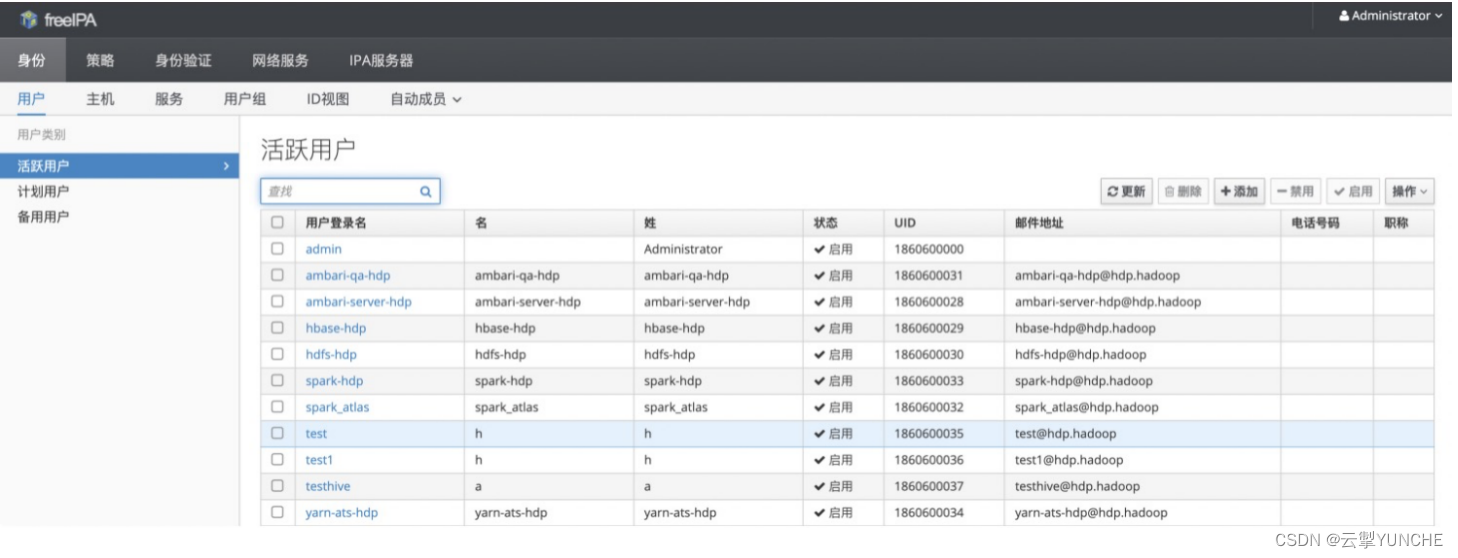Check the box for spark-hdp row
1458x558 pixels.
277,381
